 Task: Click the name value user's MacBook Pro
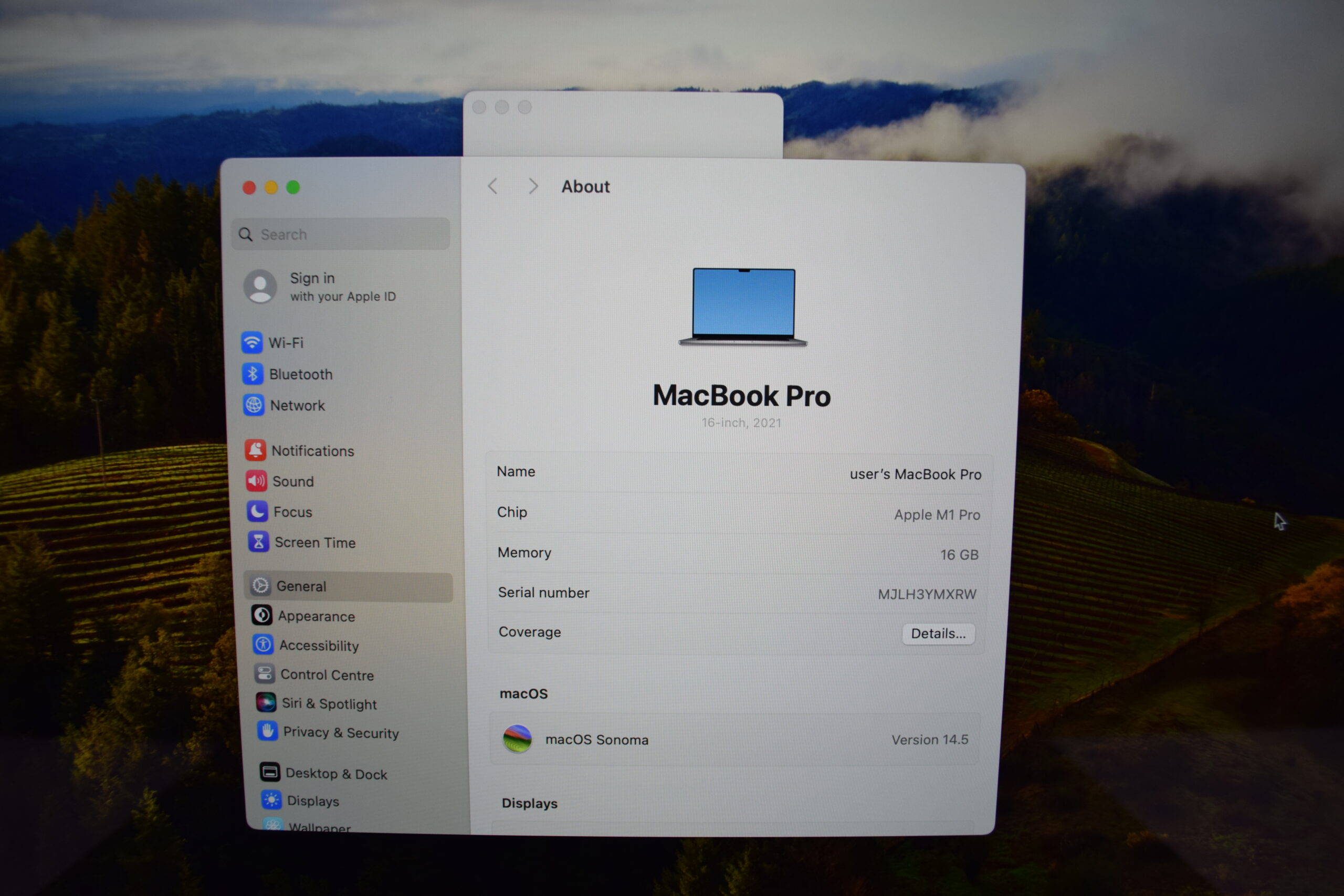[x=916, y=475]
